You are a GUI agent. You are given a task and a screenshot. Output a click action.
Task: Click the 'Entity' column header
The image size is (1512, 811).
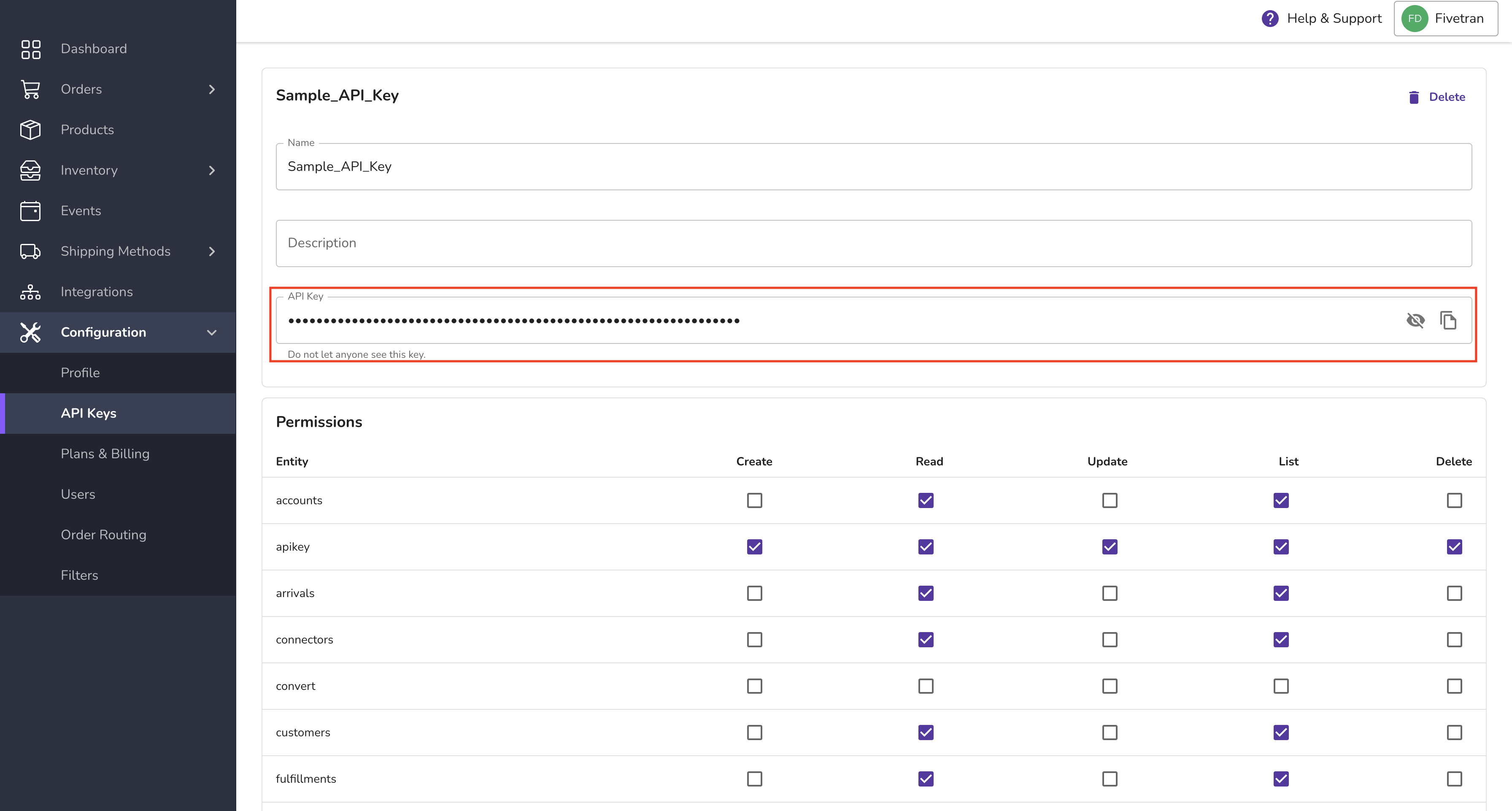[x=292, y=462]
